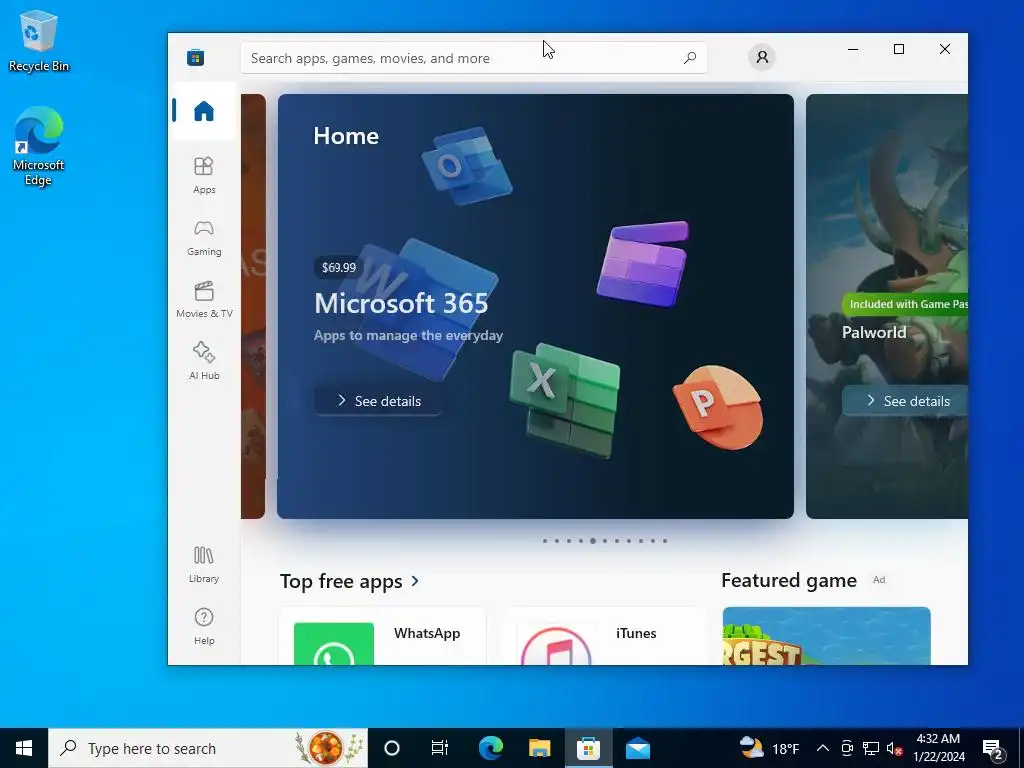Select the first carousel page dot

(545, 541)
